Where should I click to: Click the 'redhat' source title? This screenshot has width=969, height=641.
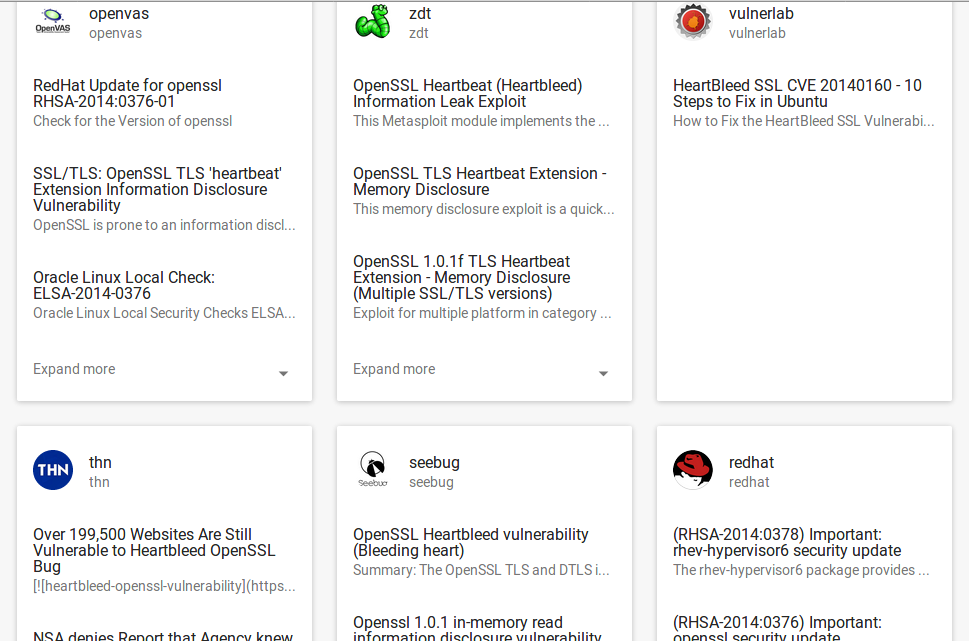pyautogui.click(x=751, y=462)
